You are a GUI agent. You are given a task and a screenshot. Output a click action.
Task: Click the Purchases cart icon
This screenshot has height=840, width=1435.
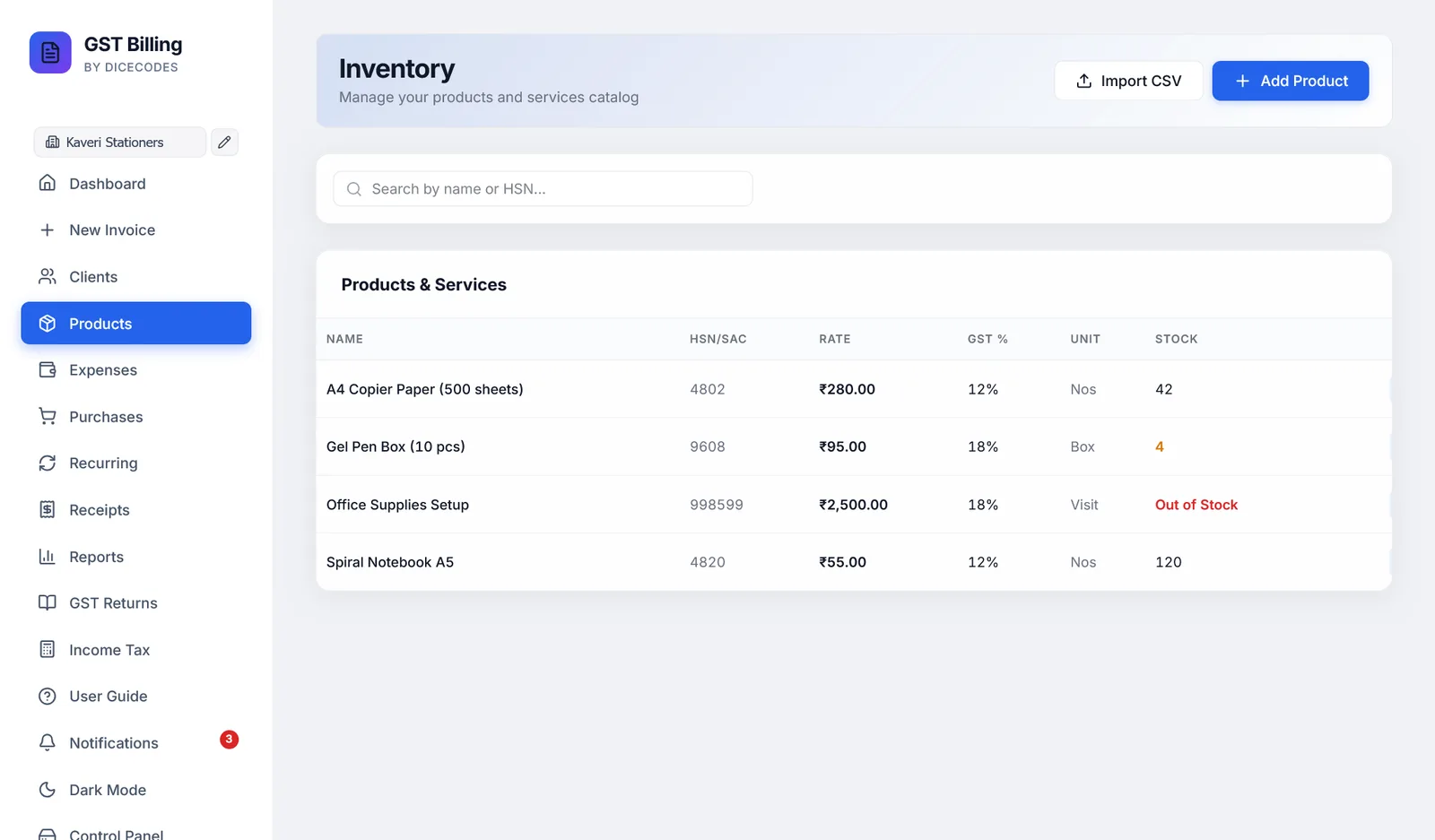click(48, 416)
